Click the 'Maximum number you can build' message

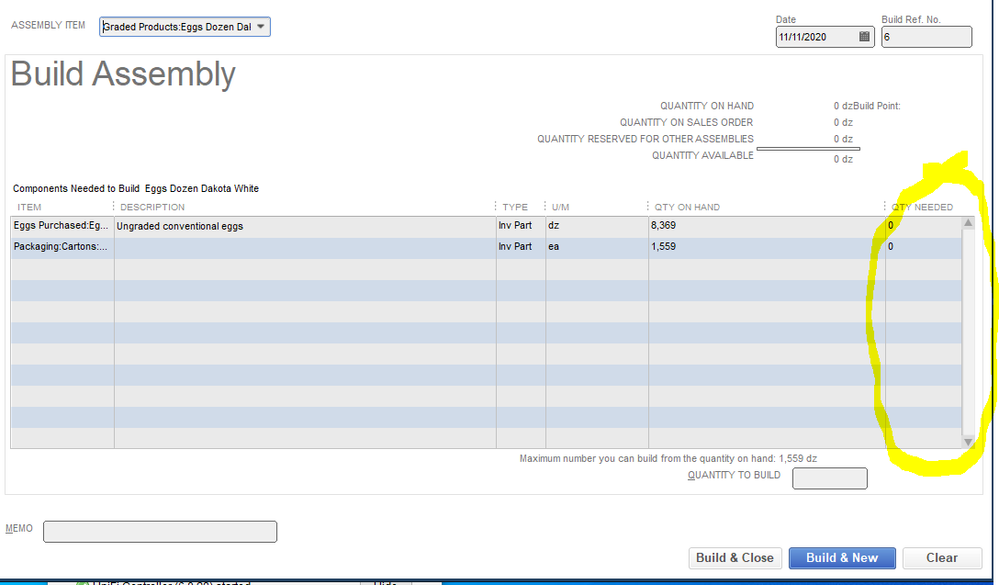coord(668,458)
